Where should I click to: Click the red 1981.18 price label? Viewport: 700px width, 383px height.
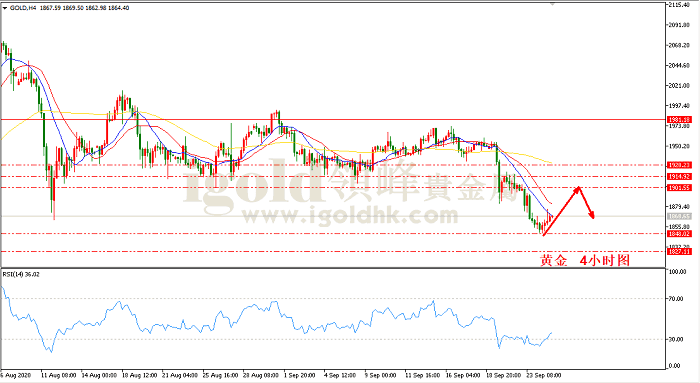[x=679, y=120]
